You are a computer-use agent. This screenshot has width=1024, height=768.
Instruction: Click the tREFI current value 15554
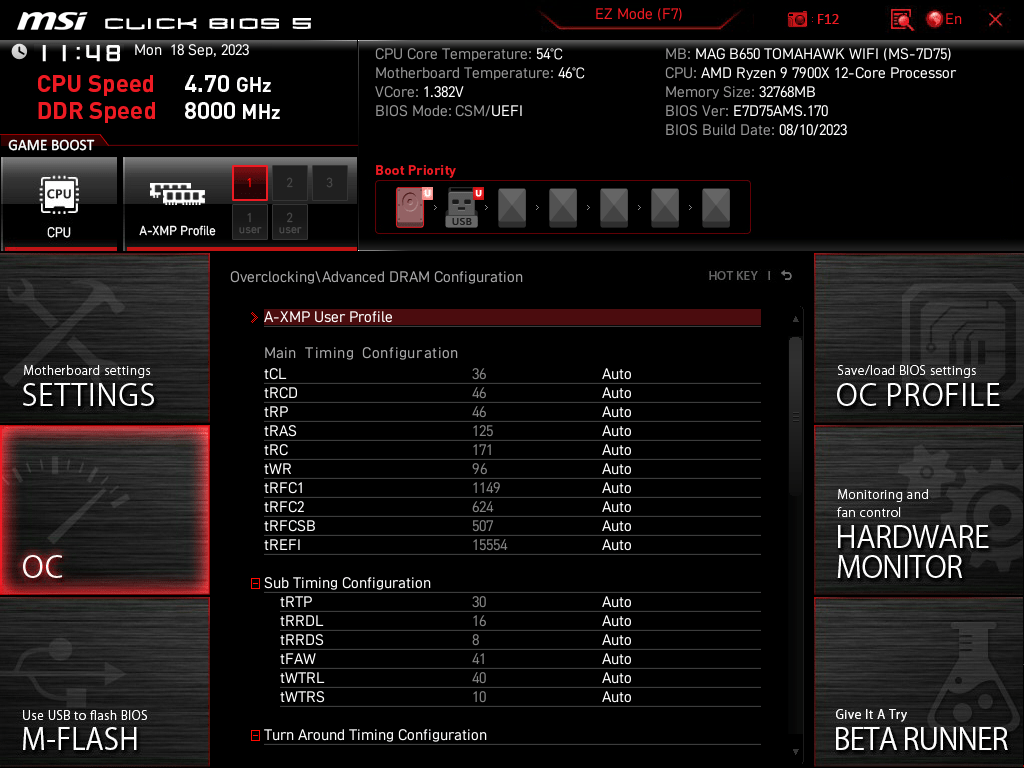point(490,545)
